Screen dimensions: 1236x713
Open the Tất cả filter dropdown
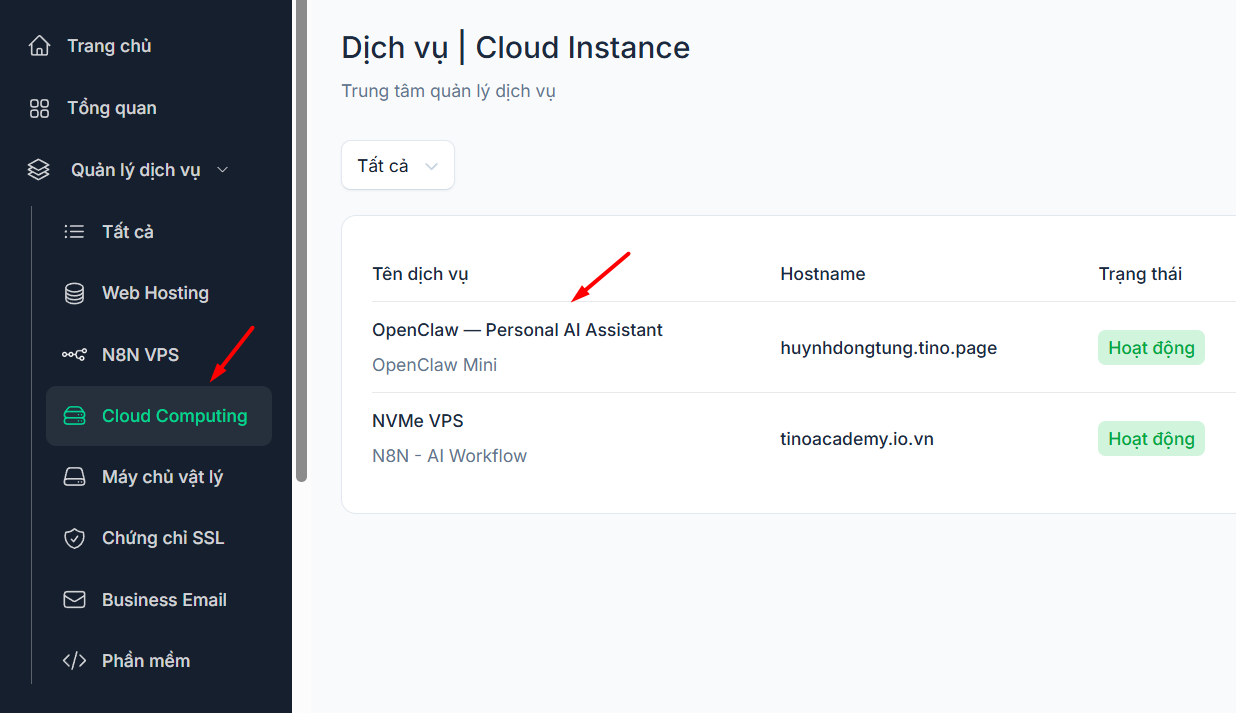(x=398, y=166)
